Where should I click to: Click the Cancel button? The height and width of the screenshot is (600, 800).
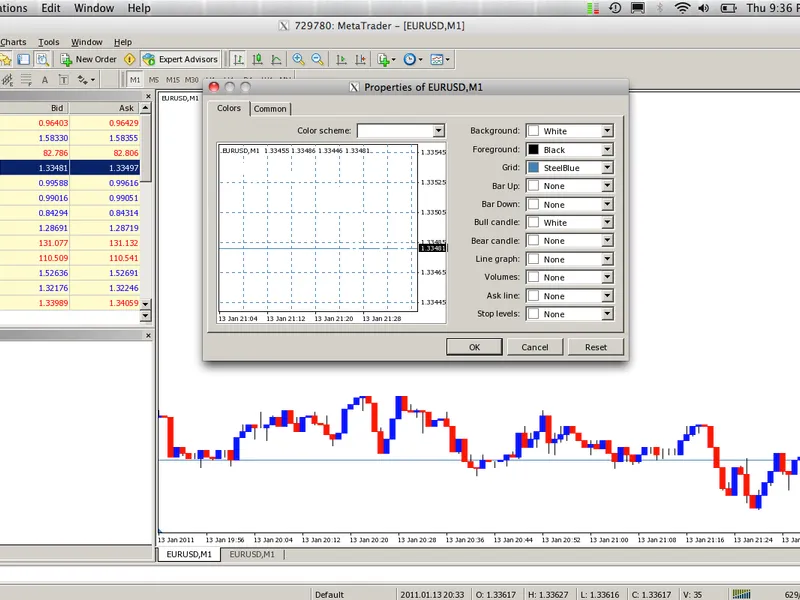tap(535, 347)
